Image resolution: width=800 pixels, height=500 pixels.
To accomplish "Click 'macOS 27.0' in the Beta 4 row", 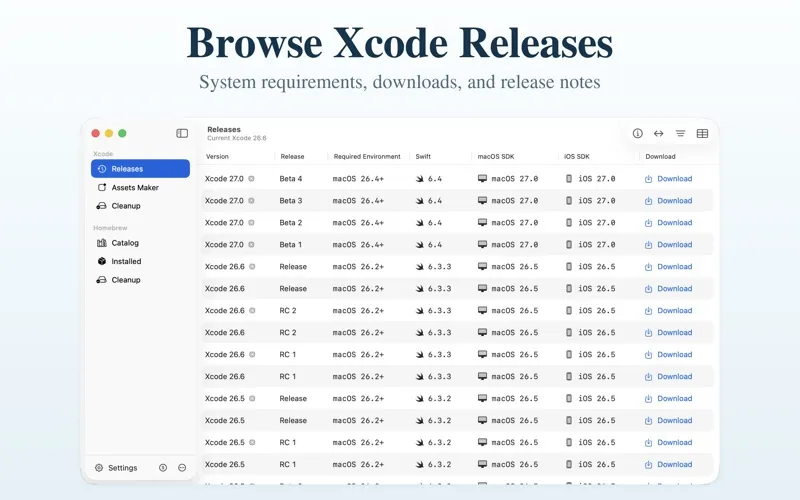I will point(515,179).
